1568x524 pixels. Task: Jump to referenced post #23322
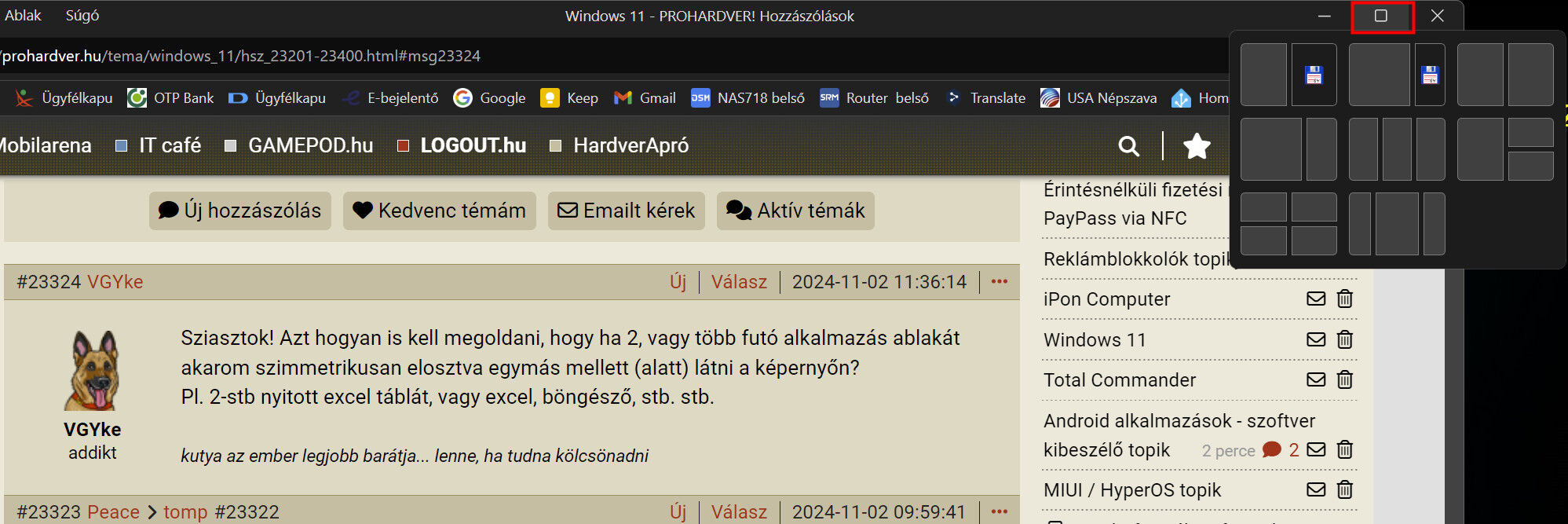[247, 512]
